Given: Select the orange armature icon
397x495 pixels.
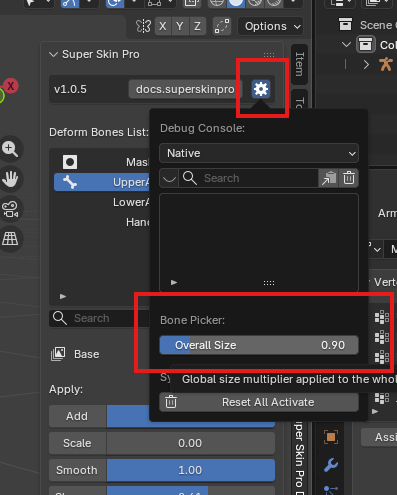Looking at the screenshot, I should click(386, 64).
